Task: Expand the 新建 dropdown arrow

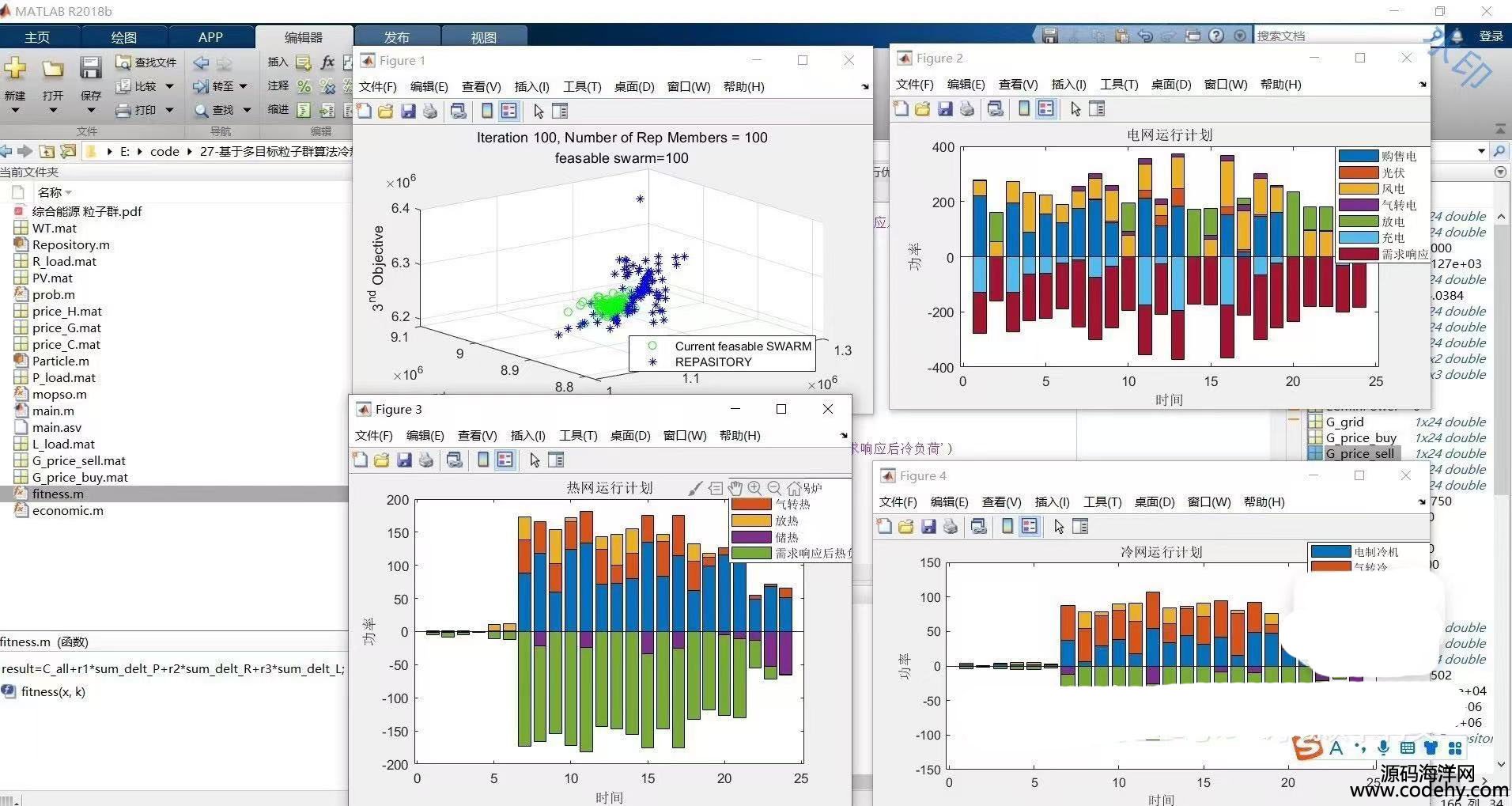Action: [x=15, y=110]
